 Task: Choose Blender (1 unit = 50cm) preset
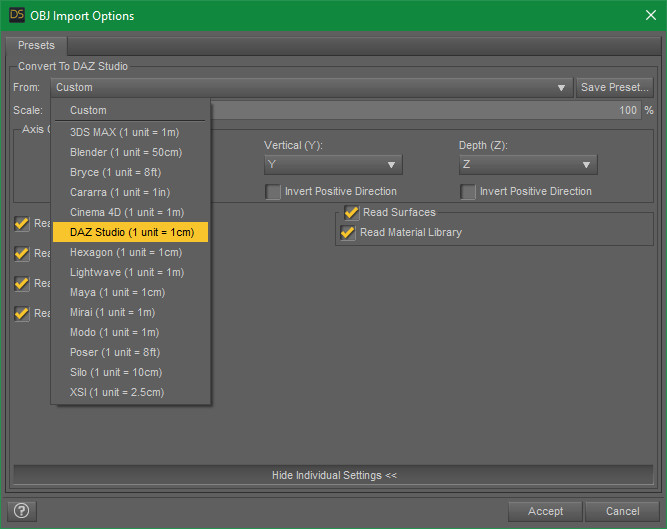click(x=130, y=152)
